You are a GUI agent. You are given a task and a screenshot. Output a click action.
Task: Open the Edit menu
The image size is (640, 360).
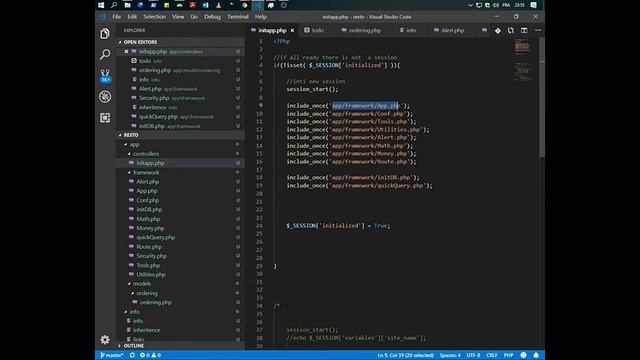pos(132,17)
